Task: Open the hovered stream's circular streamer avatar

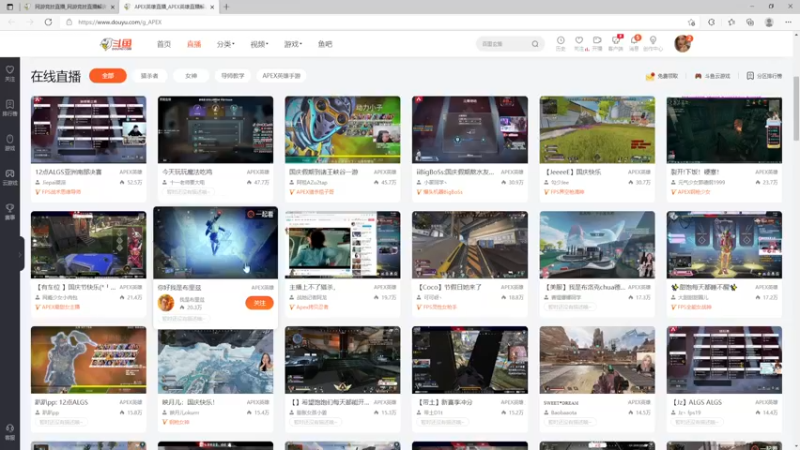Action: [166, 303]
